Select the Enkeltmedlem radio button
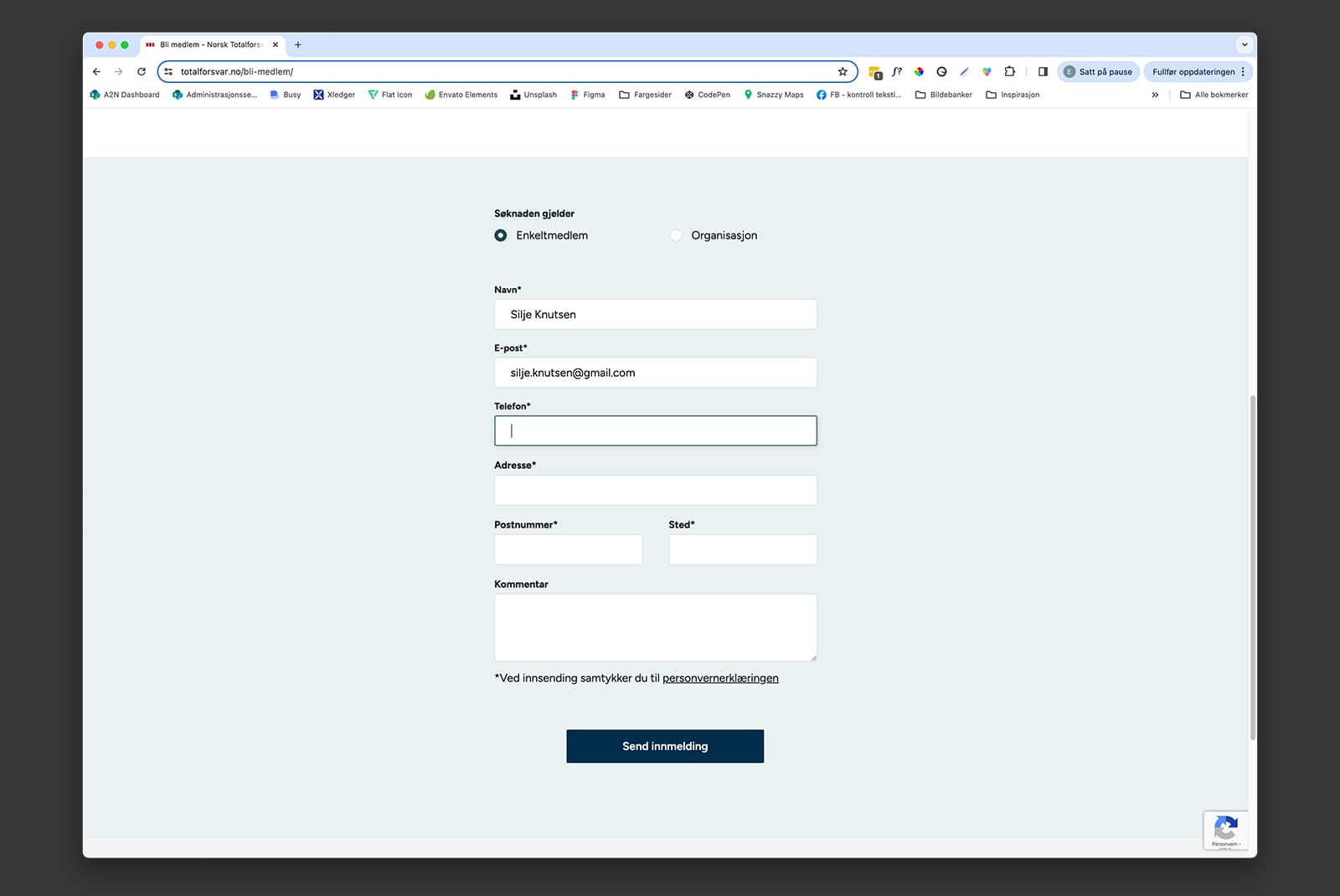Image resolution: width=1340 pixels, height=896 pixels. [501, 235]
